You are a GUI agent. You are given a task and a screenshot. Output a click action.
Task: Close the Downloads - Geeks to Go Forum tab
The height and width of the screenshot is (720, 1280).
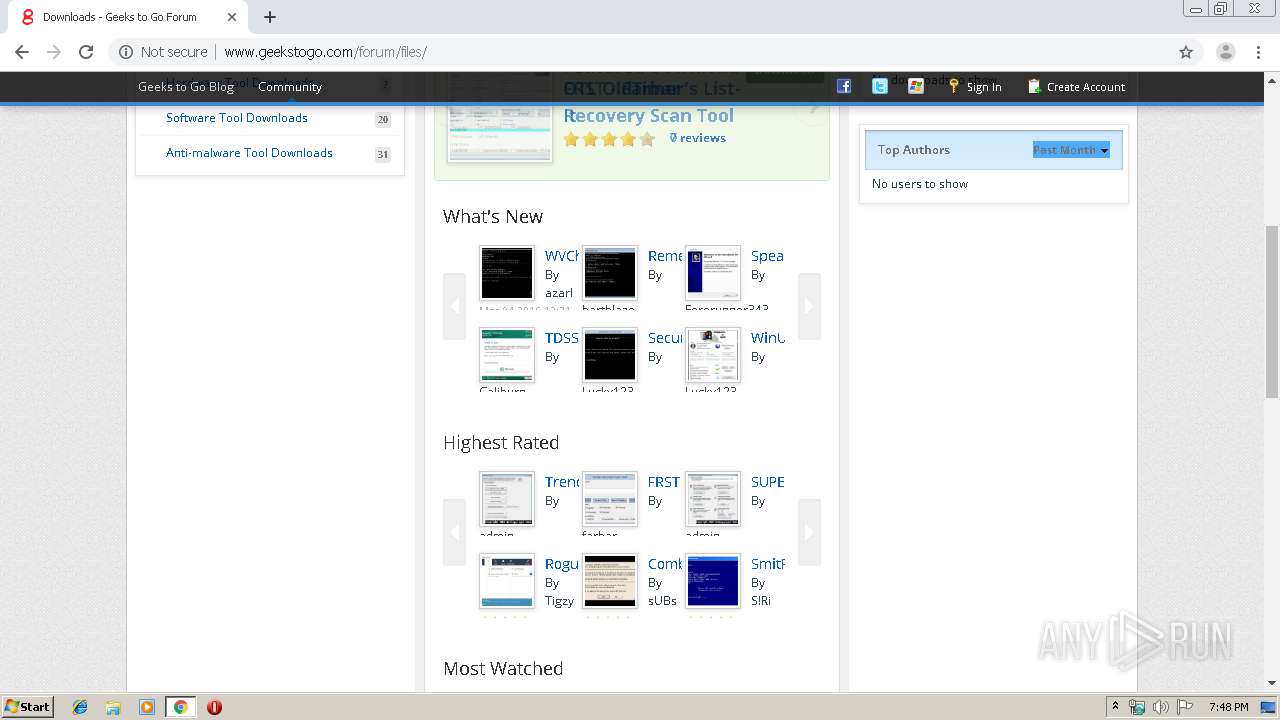pyautogui.click(x=231, y=17)
